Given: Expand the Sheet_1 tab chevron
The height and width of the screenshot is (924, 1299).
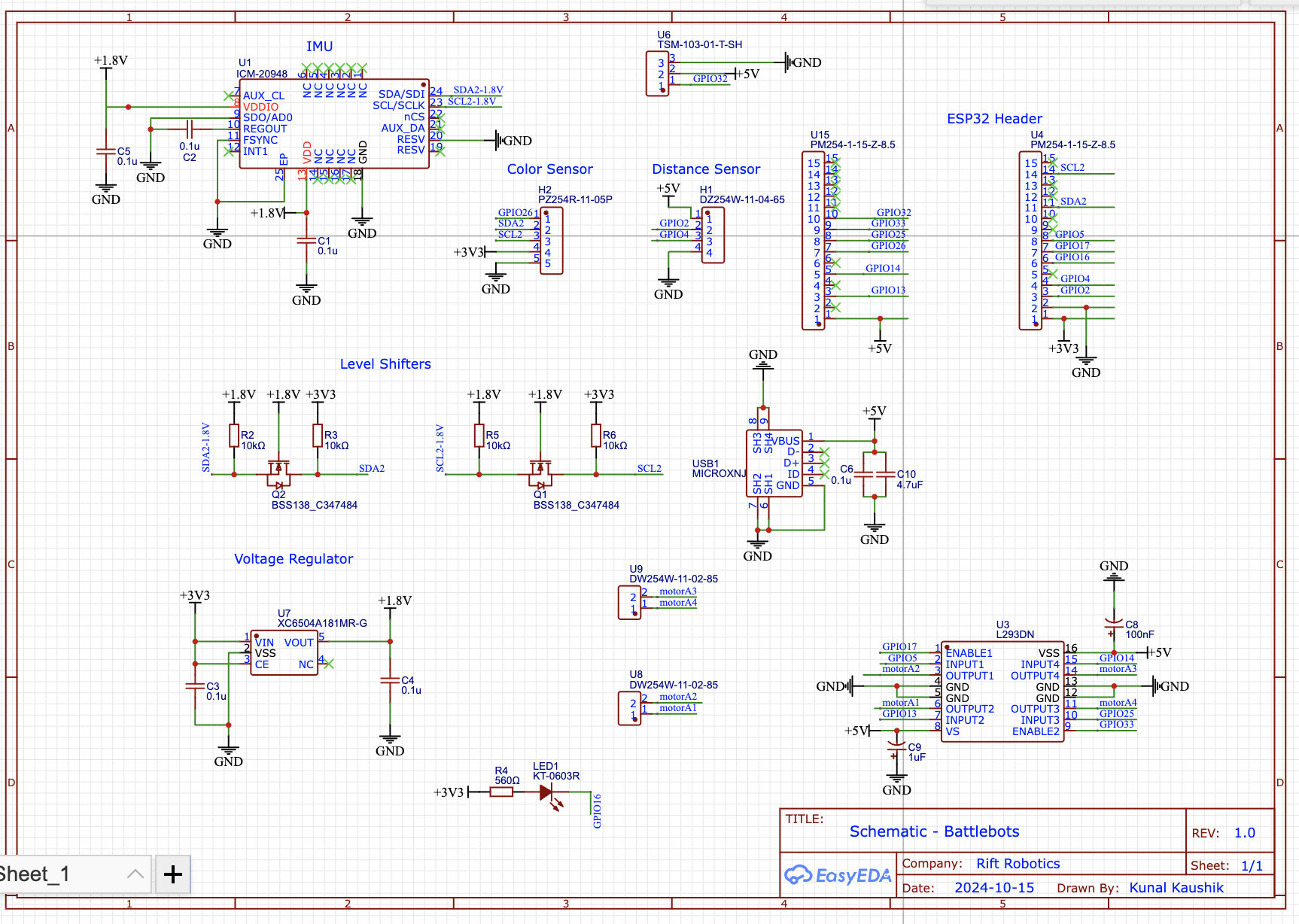Looking at the screenshot, I should 135,874.
